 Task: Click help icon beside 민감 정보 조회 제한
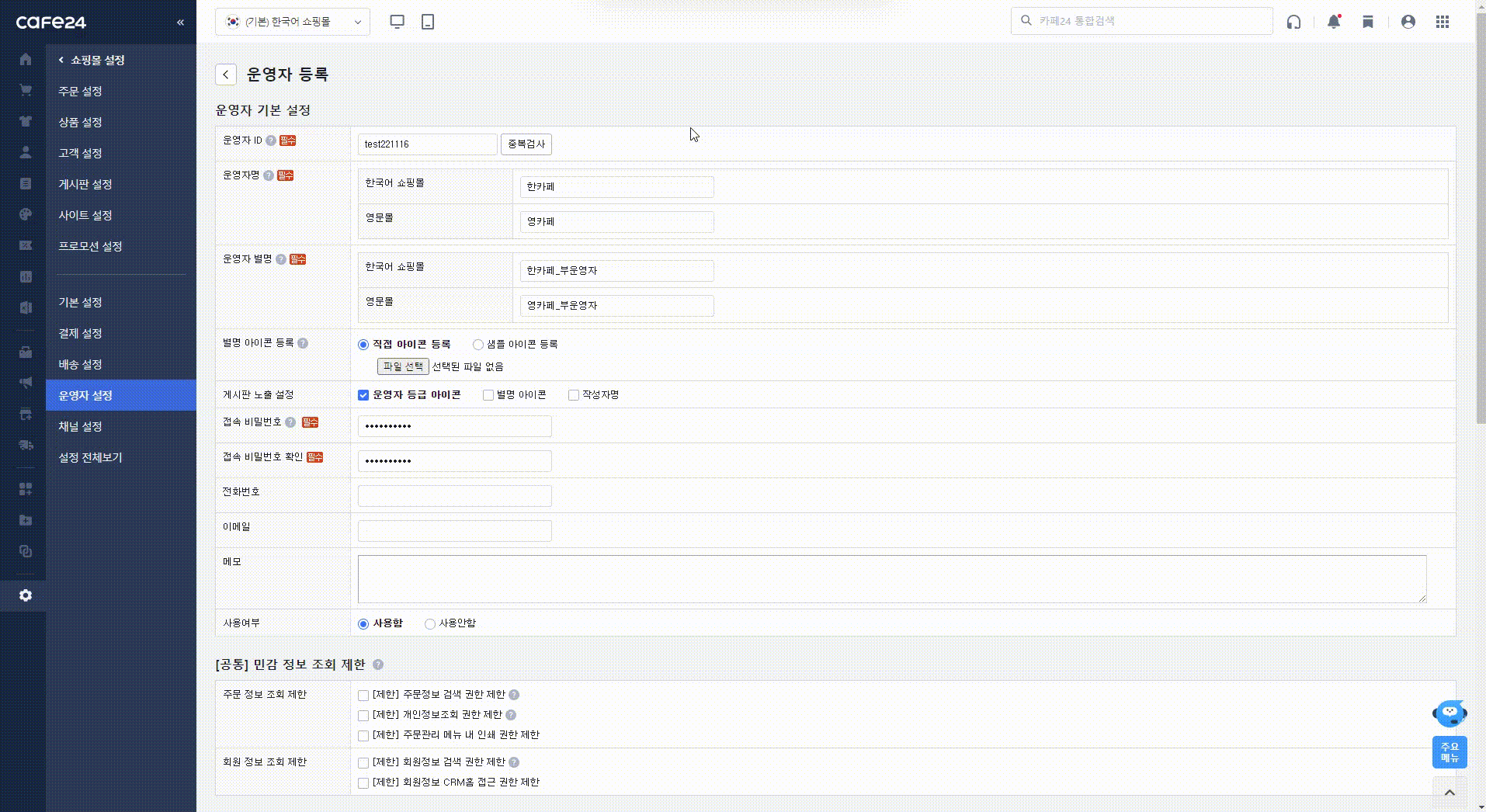[378, 665]
